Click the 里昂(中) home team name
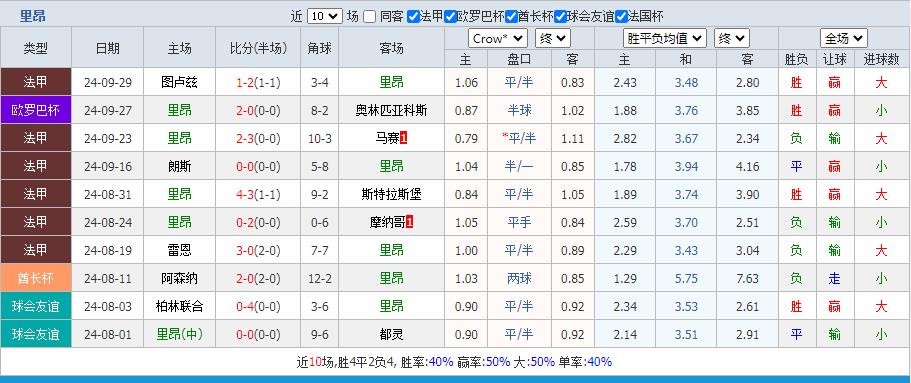Viewport: 911px width, 383px height. click(x=180, y=334)
